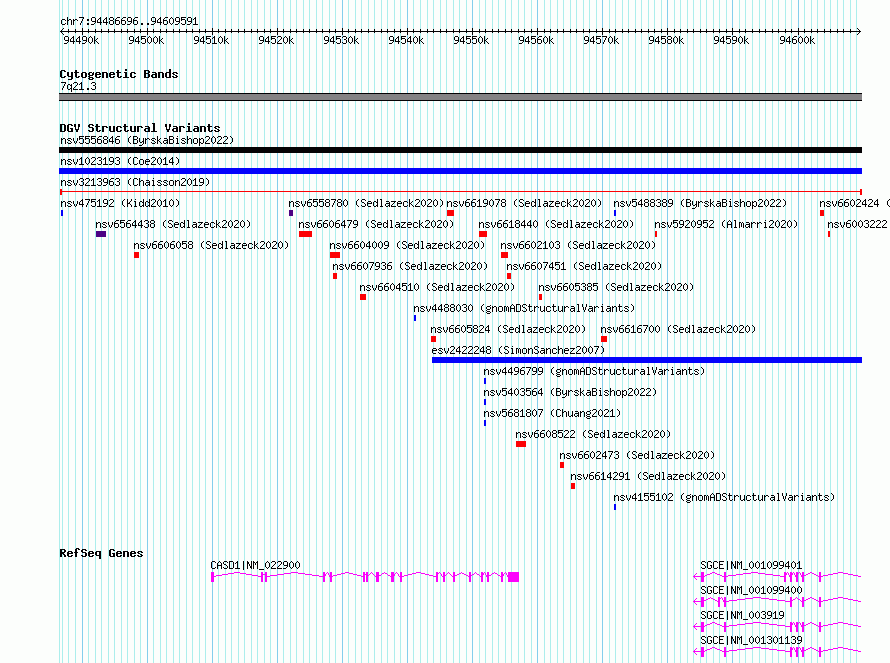Viewport: 890px width, 663px height.
Task: Select the CASD1 gene model's last exon
Action: (513, 577)
